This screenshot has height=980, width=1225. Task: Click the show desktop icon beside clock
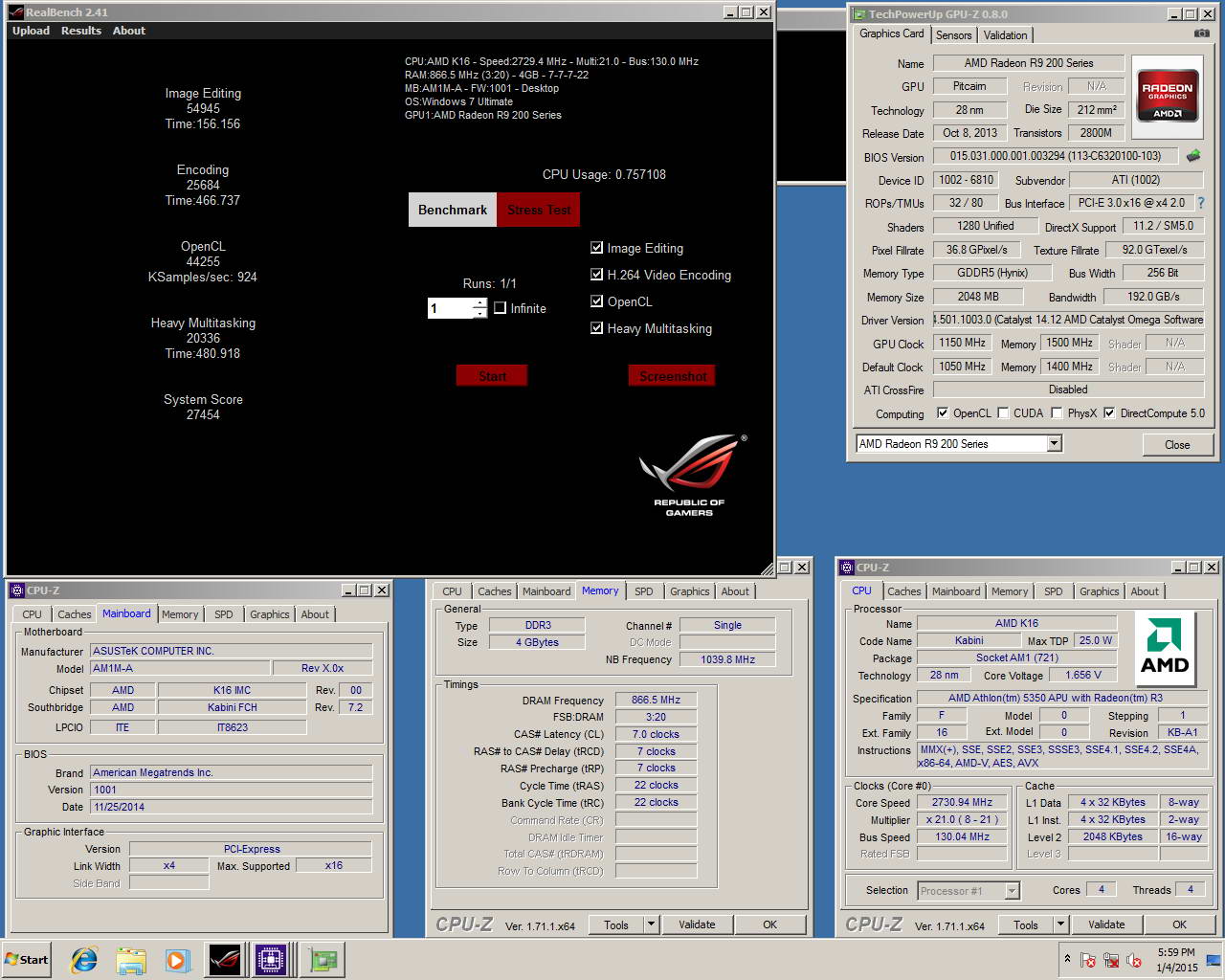[1214, 960]
